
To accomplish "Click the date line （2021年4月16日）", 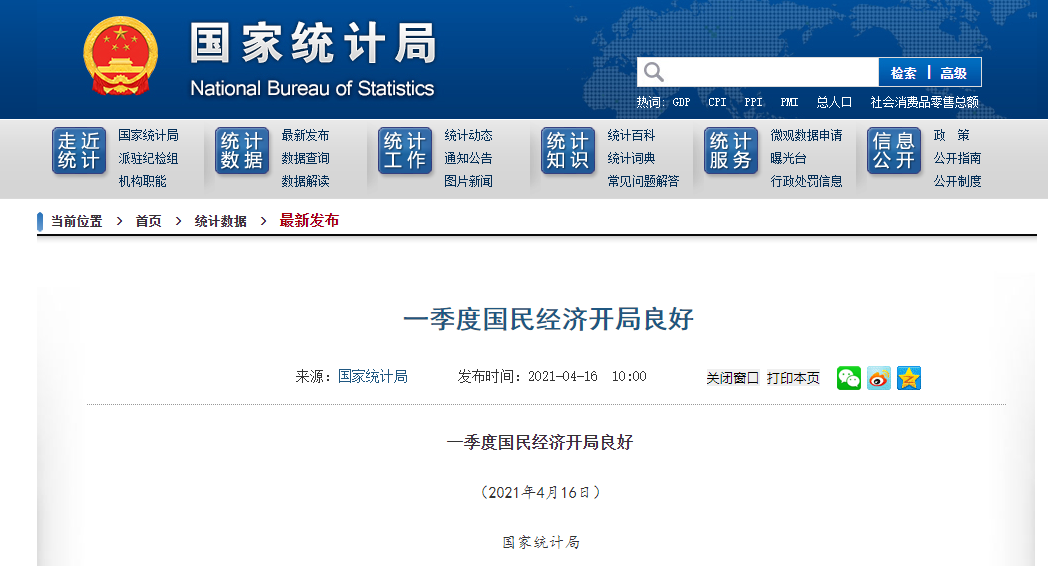I will point(540,492).
